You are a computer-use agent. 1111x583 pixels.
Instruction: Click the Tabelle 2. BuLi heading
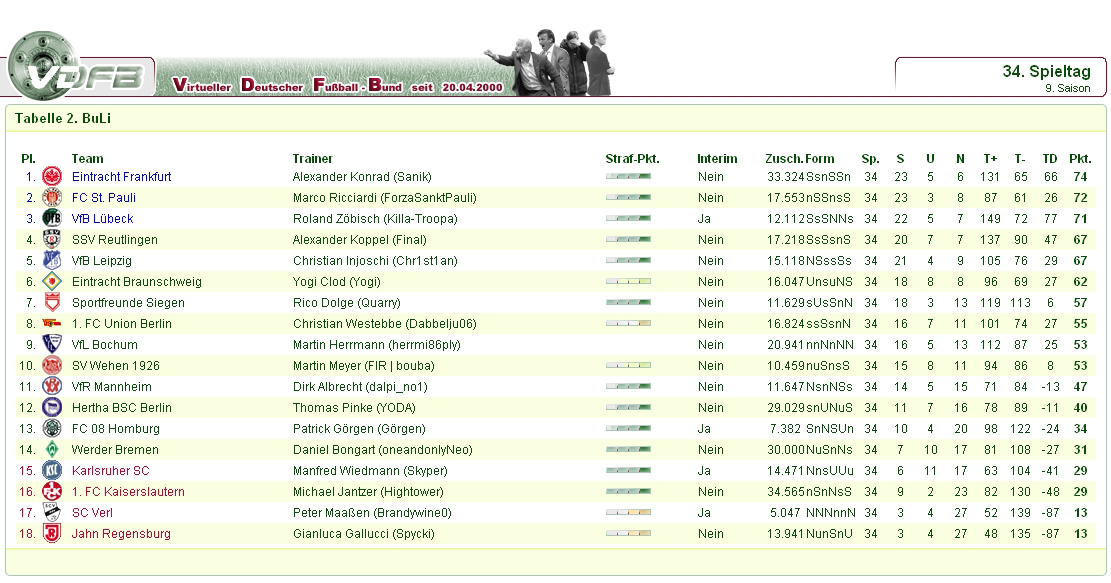63,118
